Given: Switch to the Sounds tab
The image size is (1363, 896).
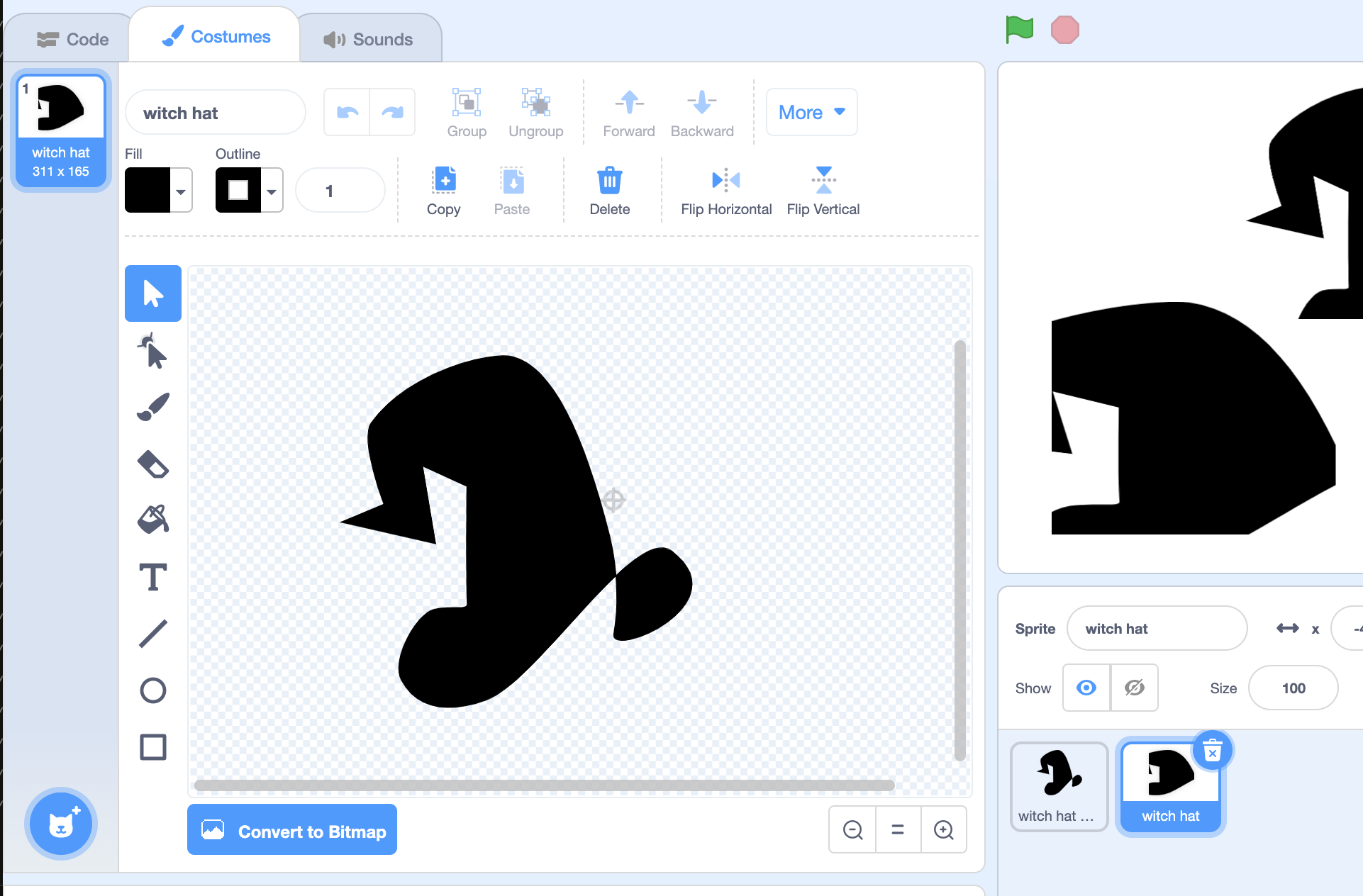Looking at the screenshot, I should pos(369,39).
